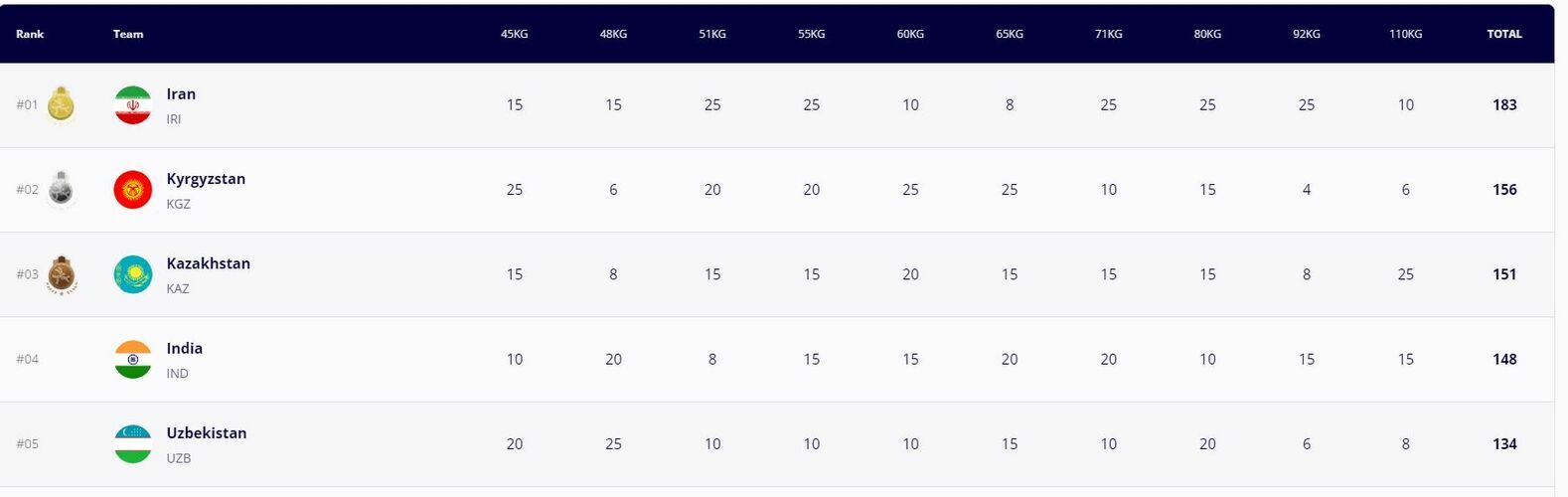The width and height of the screenshot is (1568, 497).
Task: Click the India flag icon
Action: [133, 360]
